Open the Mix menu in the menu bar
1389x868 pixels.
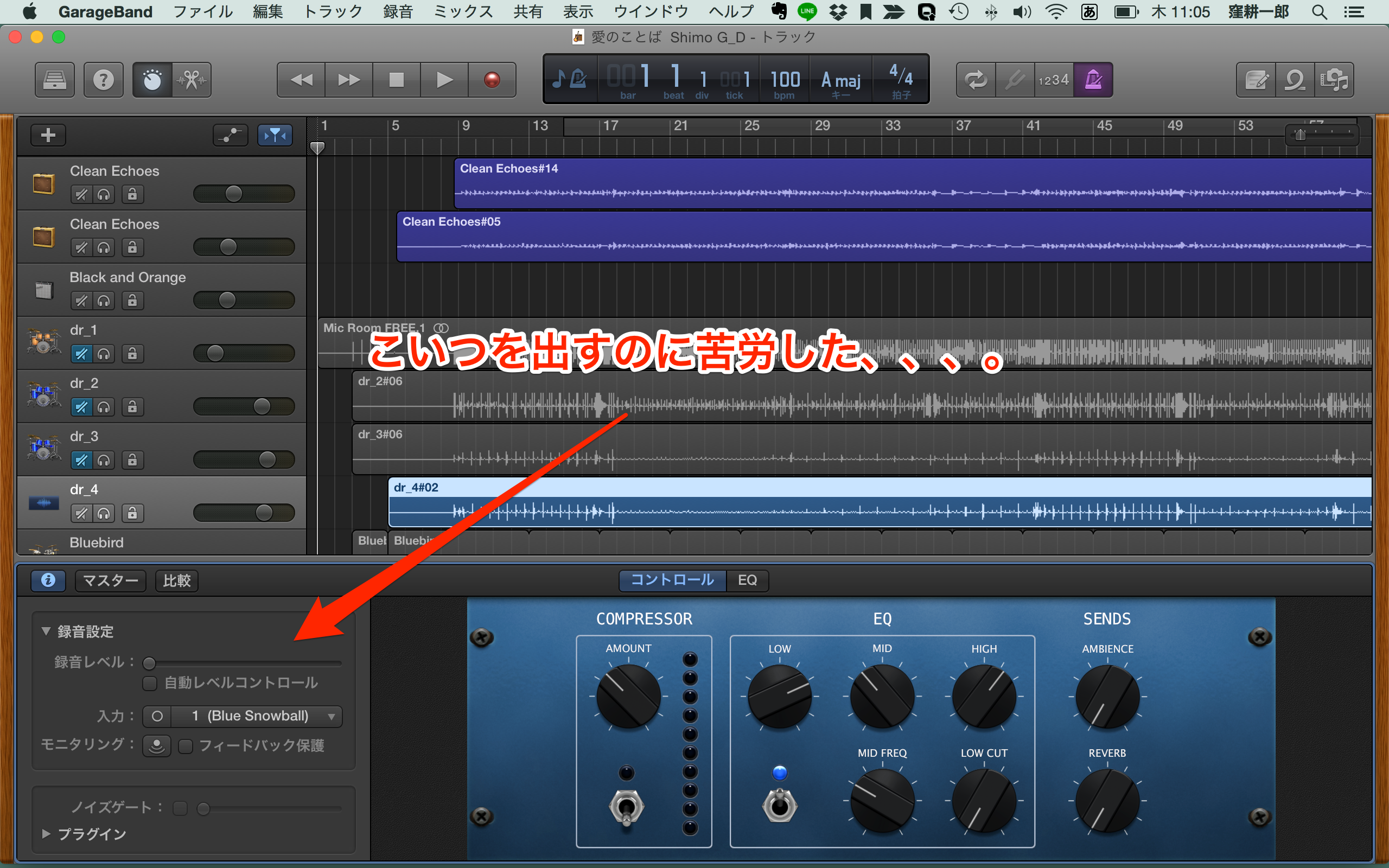coord(463,11)
